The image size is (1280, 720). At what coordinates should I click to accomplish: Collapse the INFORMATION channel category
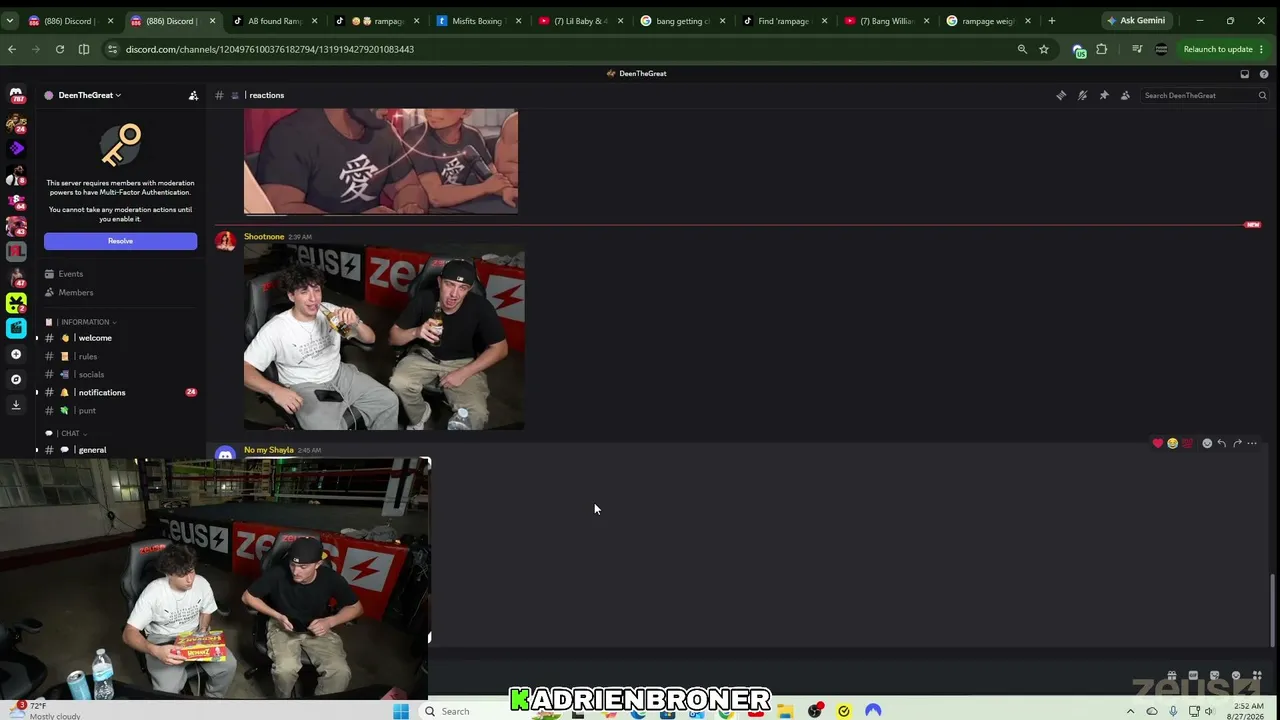87,322
